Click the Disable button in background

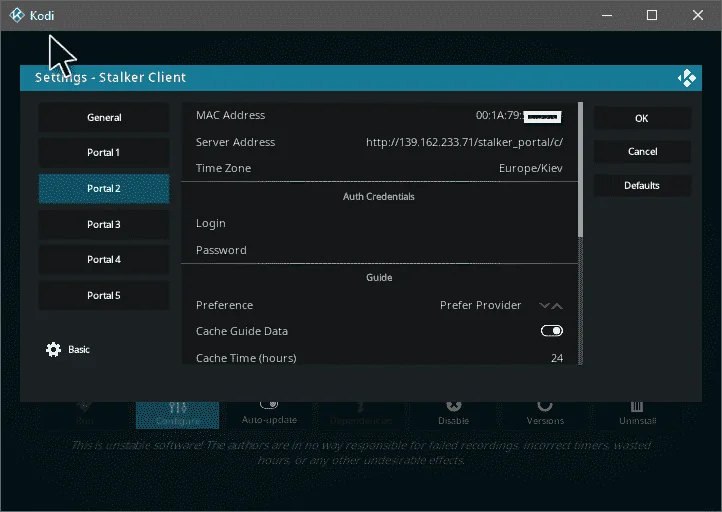(454, 415)
